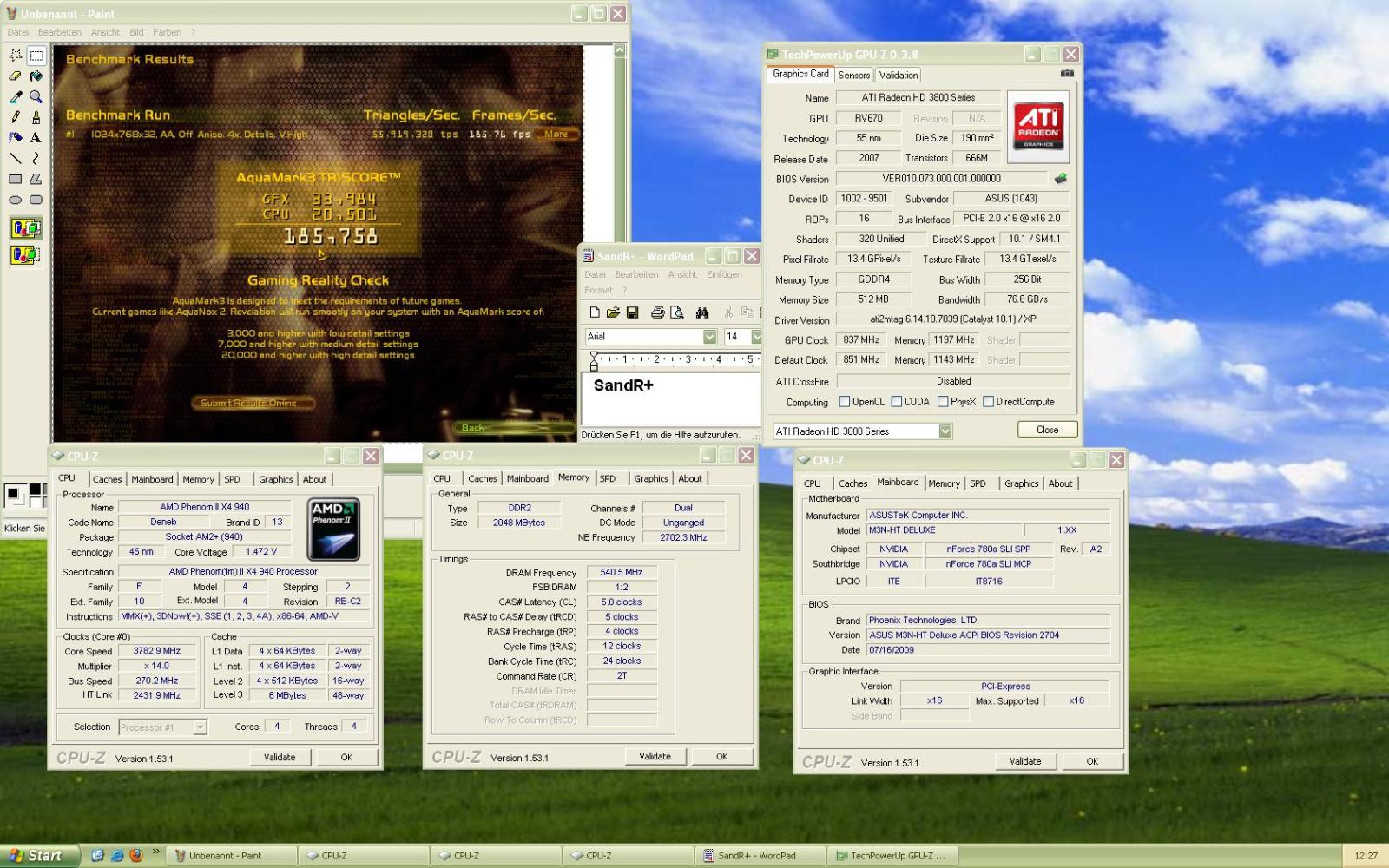Toggle the DirectCompute checkbox in GPU-Z

pyautogui.click(x=988, y=402)
